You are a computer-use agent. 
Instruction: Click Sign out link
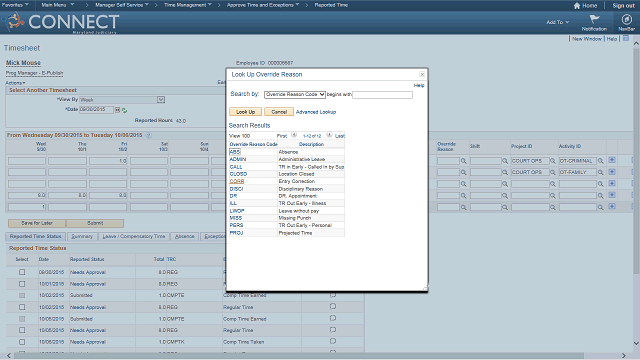(x=624, y=6)
